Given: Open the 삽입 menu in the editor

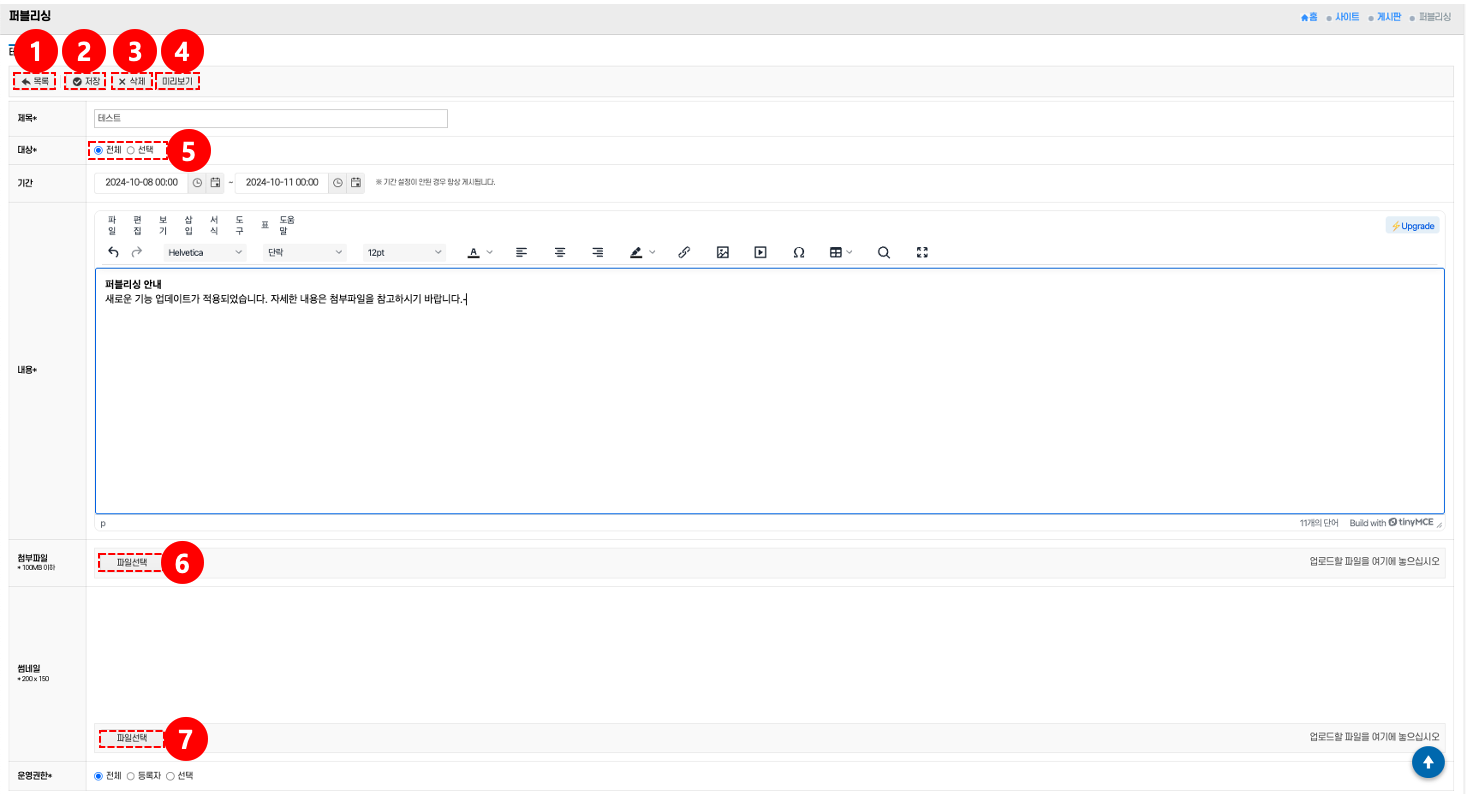Looking at the screenshot, I should (188, 225).
